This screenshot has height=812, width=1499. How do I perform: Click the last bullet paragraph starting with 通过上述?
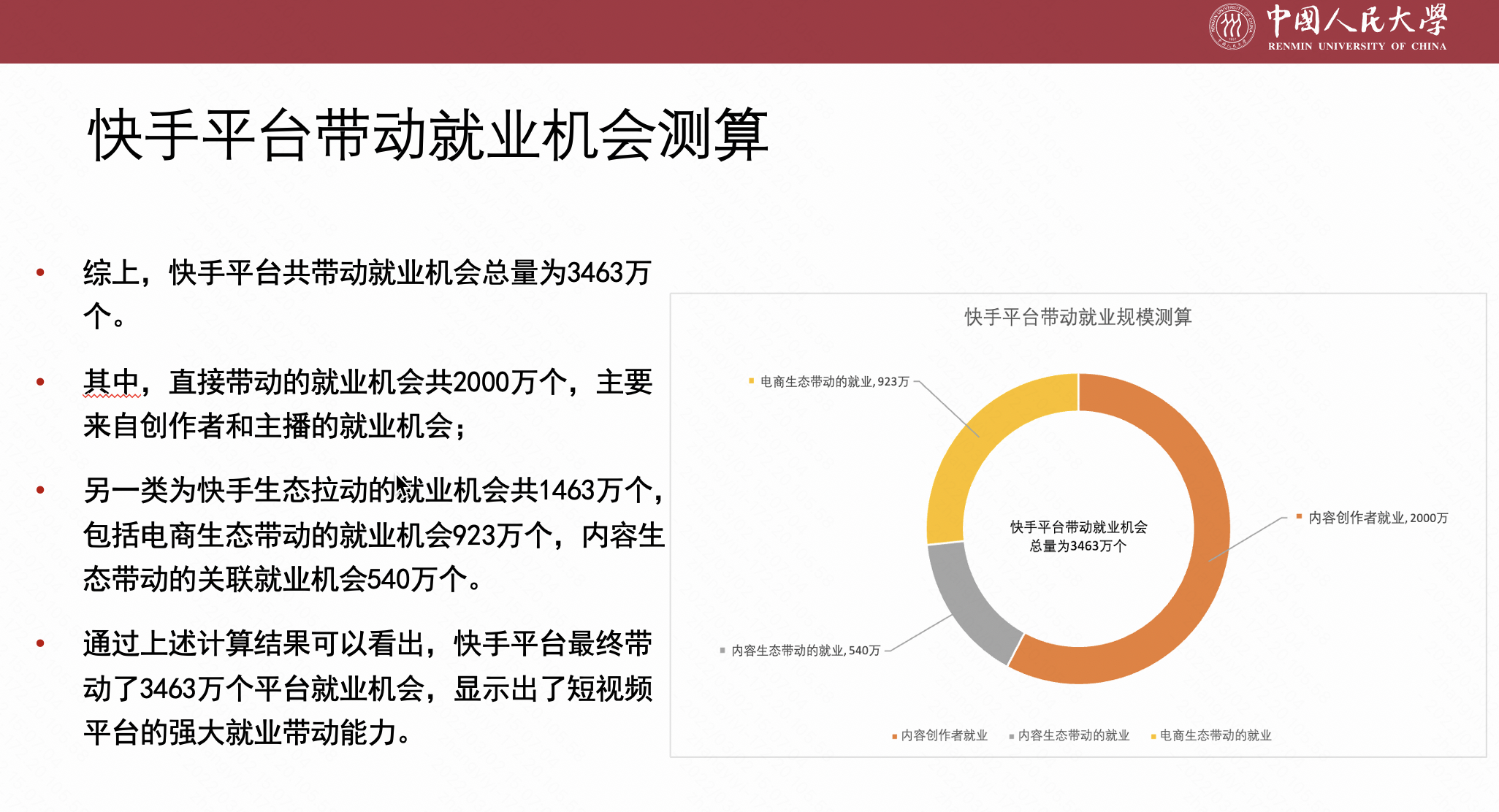tap(367, 688)
